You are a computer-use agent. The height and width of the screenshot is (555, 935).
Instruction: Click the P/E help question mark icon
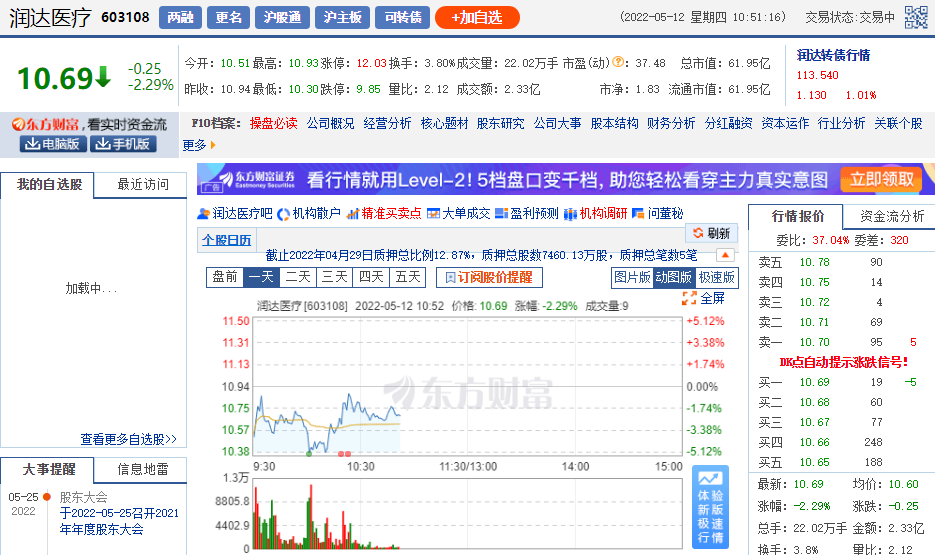pyautogui.click(x=618, y=61)
